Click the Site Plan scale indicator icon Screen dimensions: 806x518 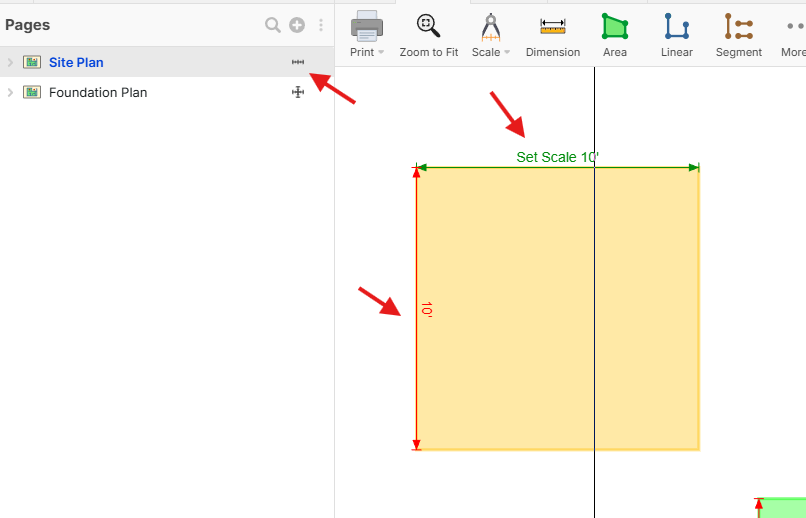297,62
